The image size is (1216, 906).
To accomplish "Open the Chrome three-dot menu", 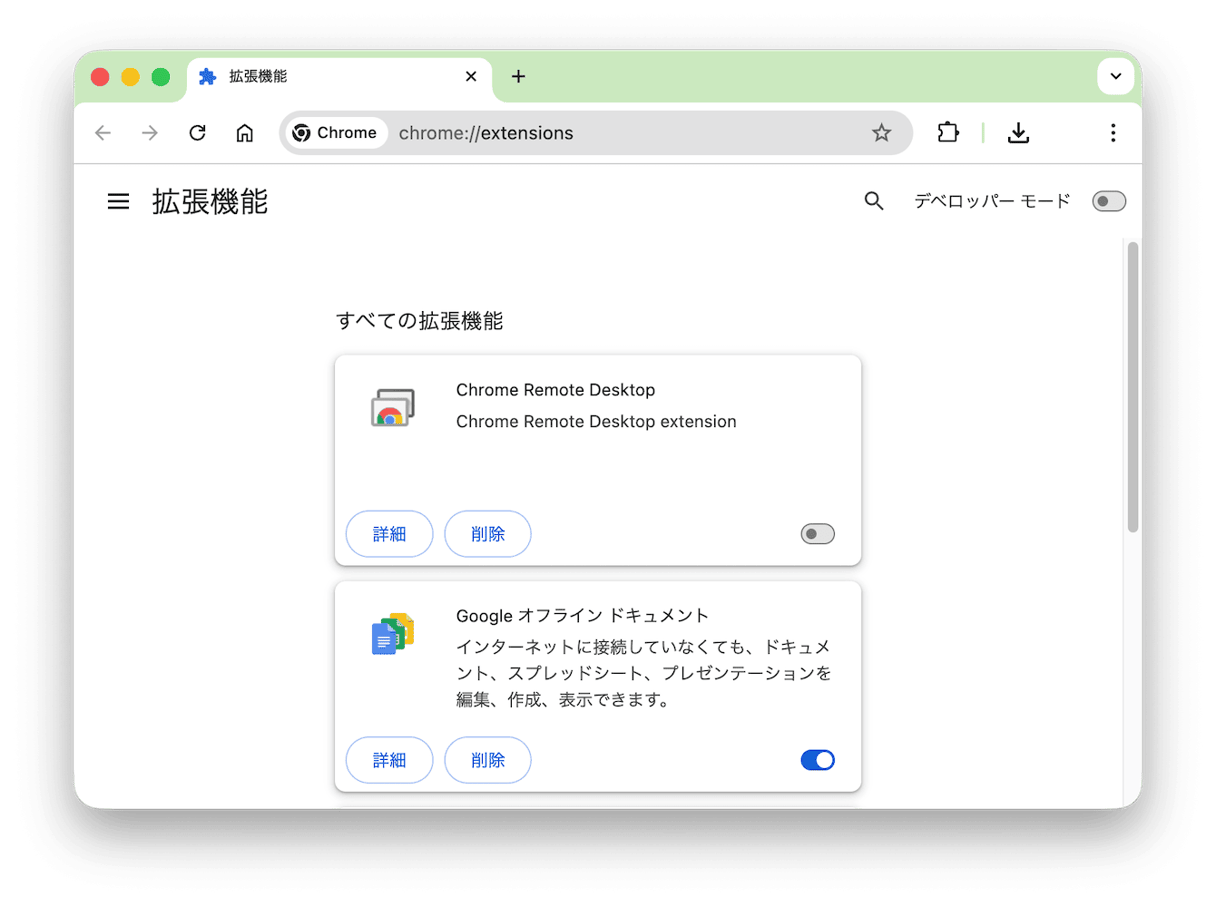I will point(1112,132).
